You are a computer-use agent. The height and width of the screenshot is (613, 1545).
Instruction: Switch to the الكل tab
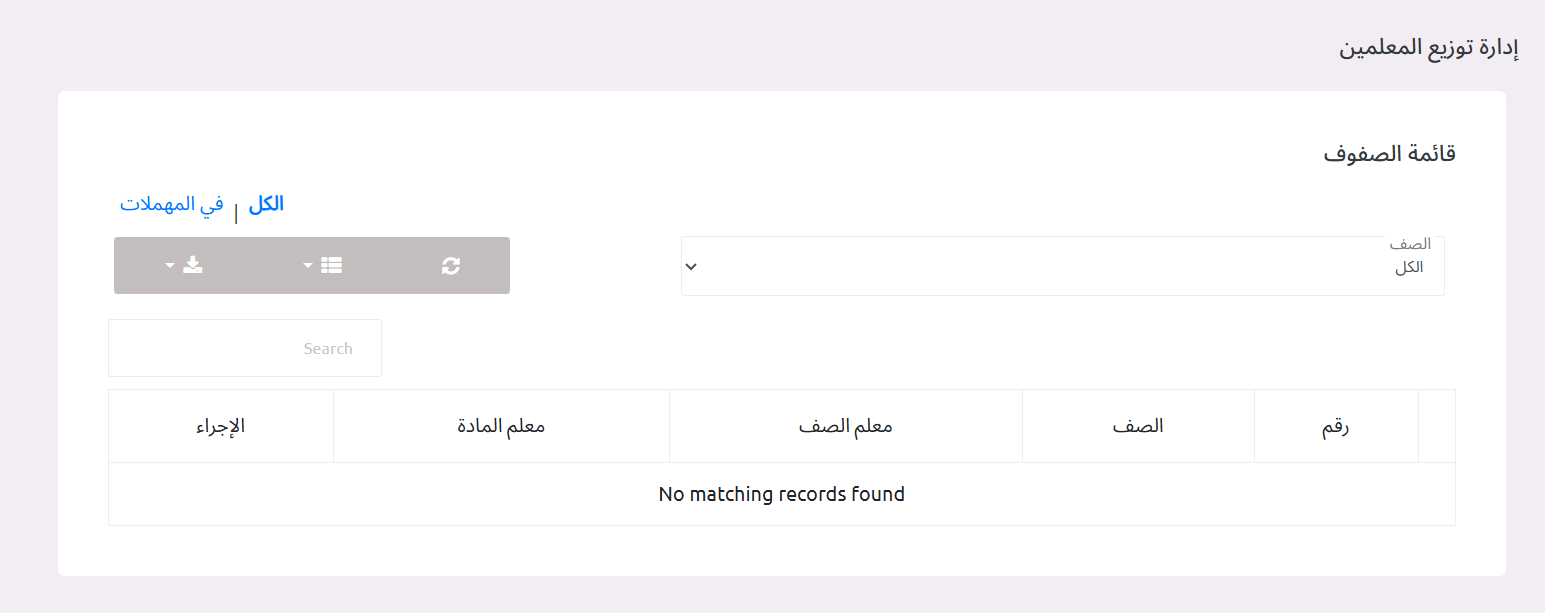(266, 204)
